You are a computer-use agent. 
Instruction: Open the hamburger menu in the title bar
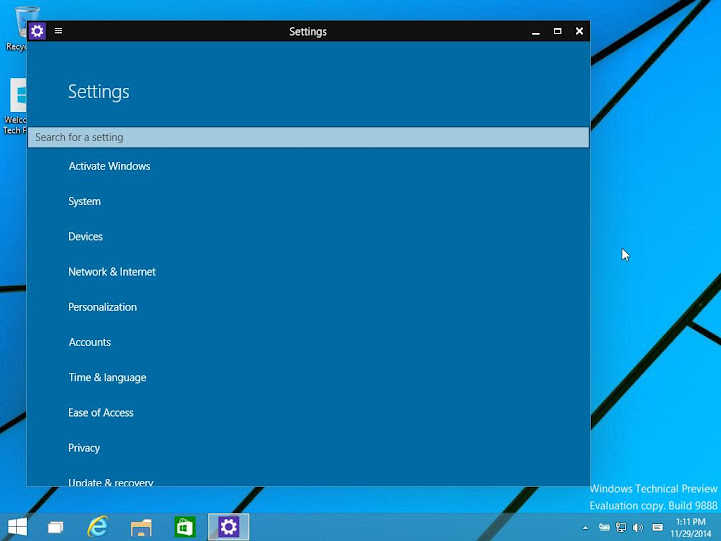point(58,31)
